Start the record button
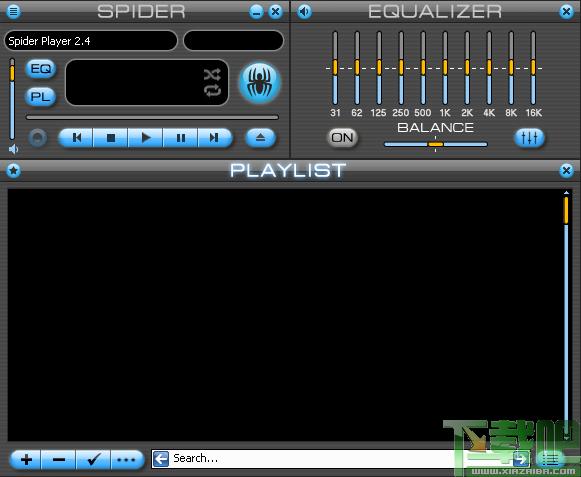 coord(38,138)
